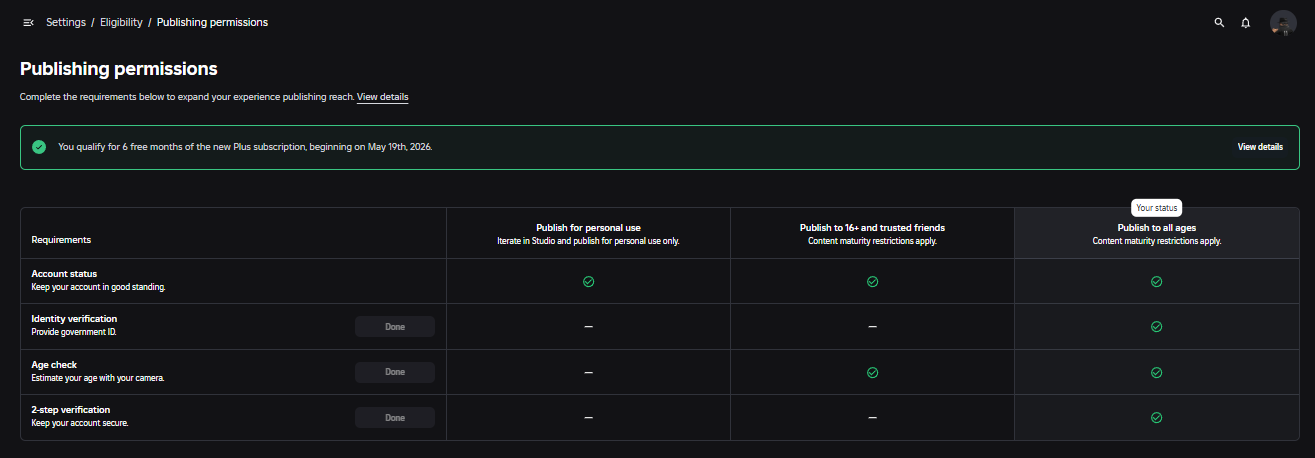1315x458 pixels.
Task: Open the notifications bell
Action: [1246, 22]
